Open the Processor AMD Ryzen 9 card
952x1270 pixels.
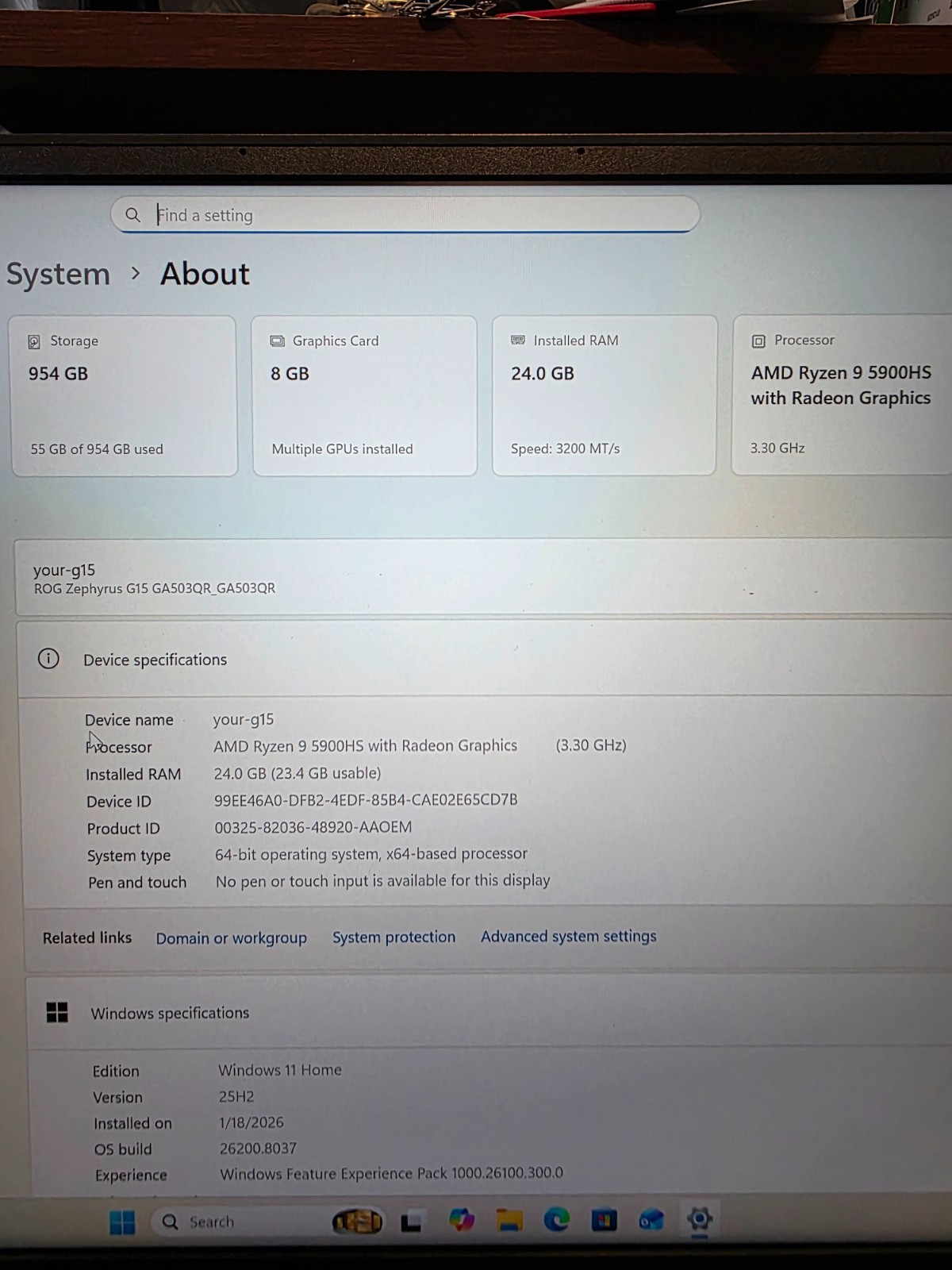pos(842,394)
